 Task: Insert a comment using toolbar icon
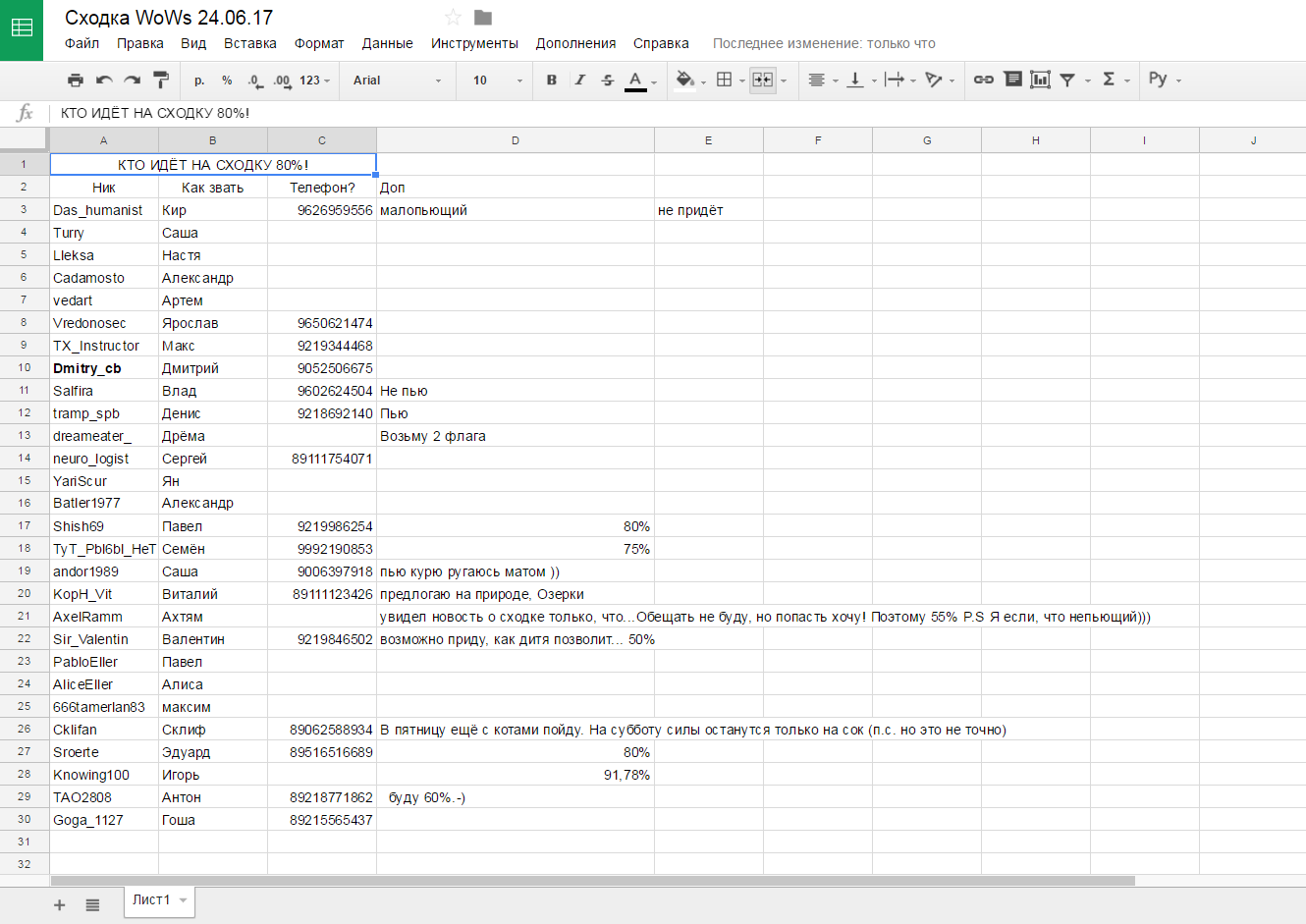(1012, 80)
